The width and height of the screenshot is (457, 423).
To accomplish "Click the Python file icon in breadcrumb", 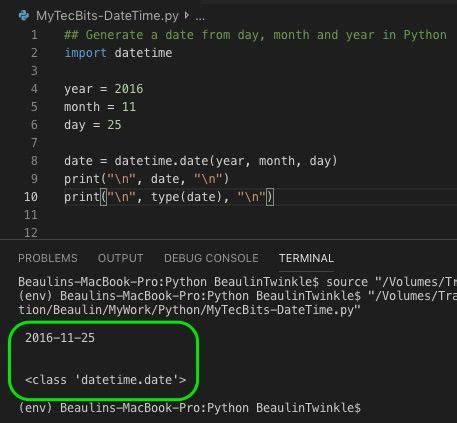I will pos(24,15).
